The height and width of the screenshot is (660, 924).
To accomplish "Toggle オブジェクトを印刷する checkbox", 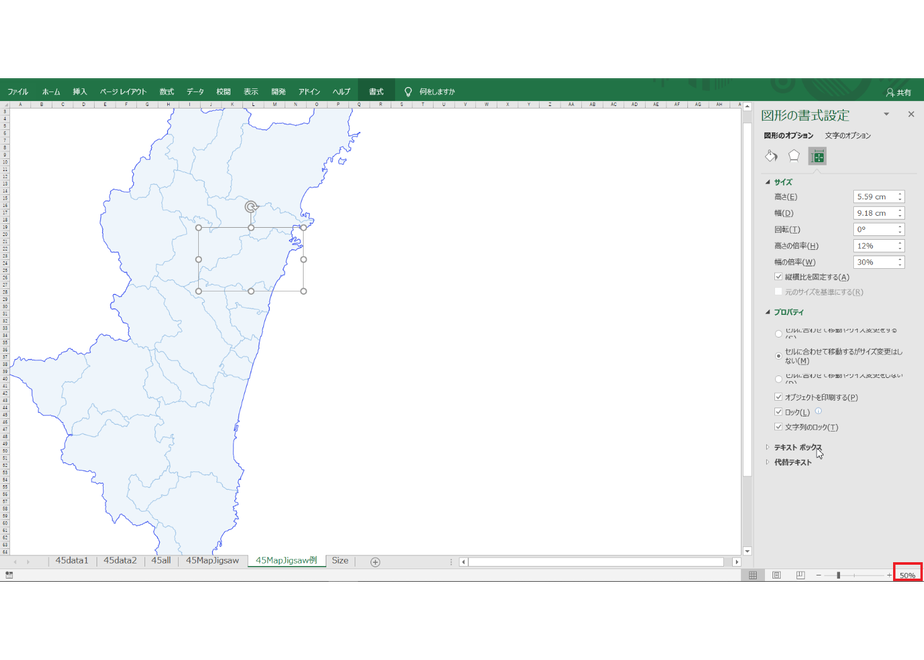I will tap(778, 397).
